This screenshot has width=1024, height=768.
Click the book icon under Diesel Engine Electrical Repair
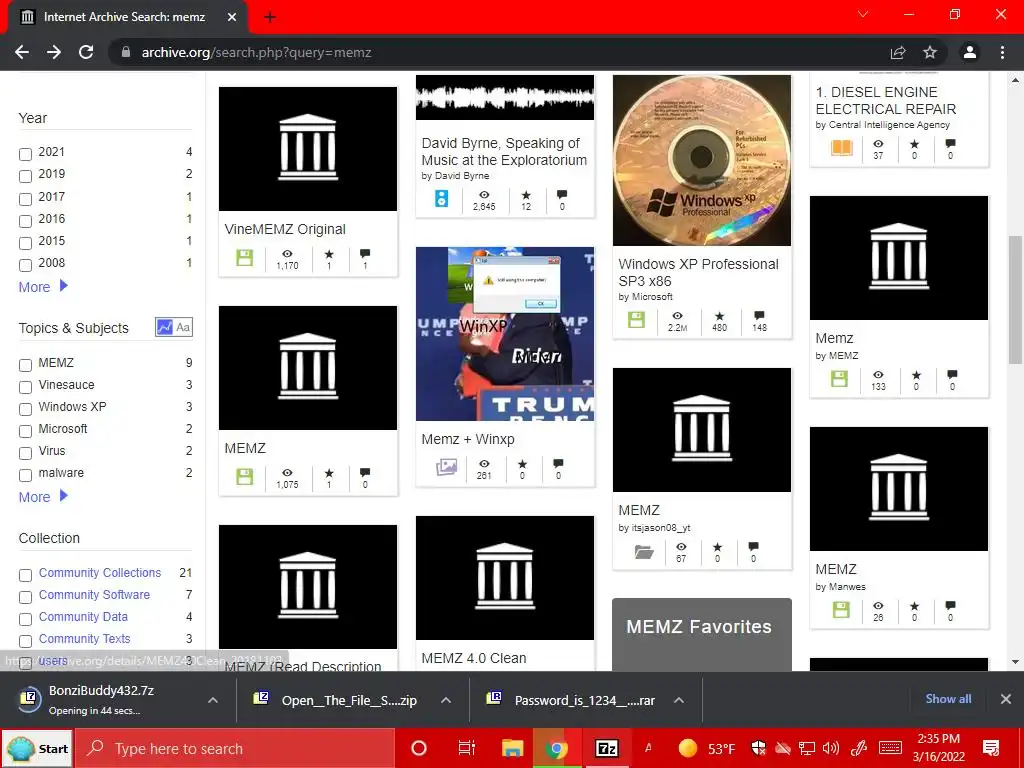point(842,148)
